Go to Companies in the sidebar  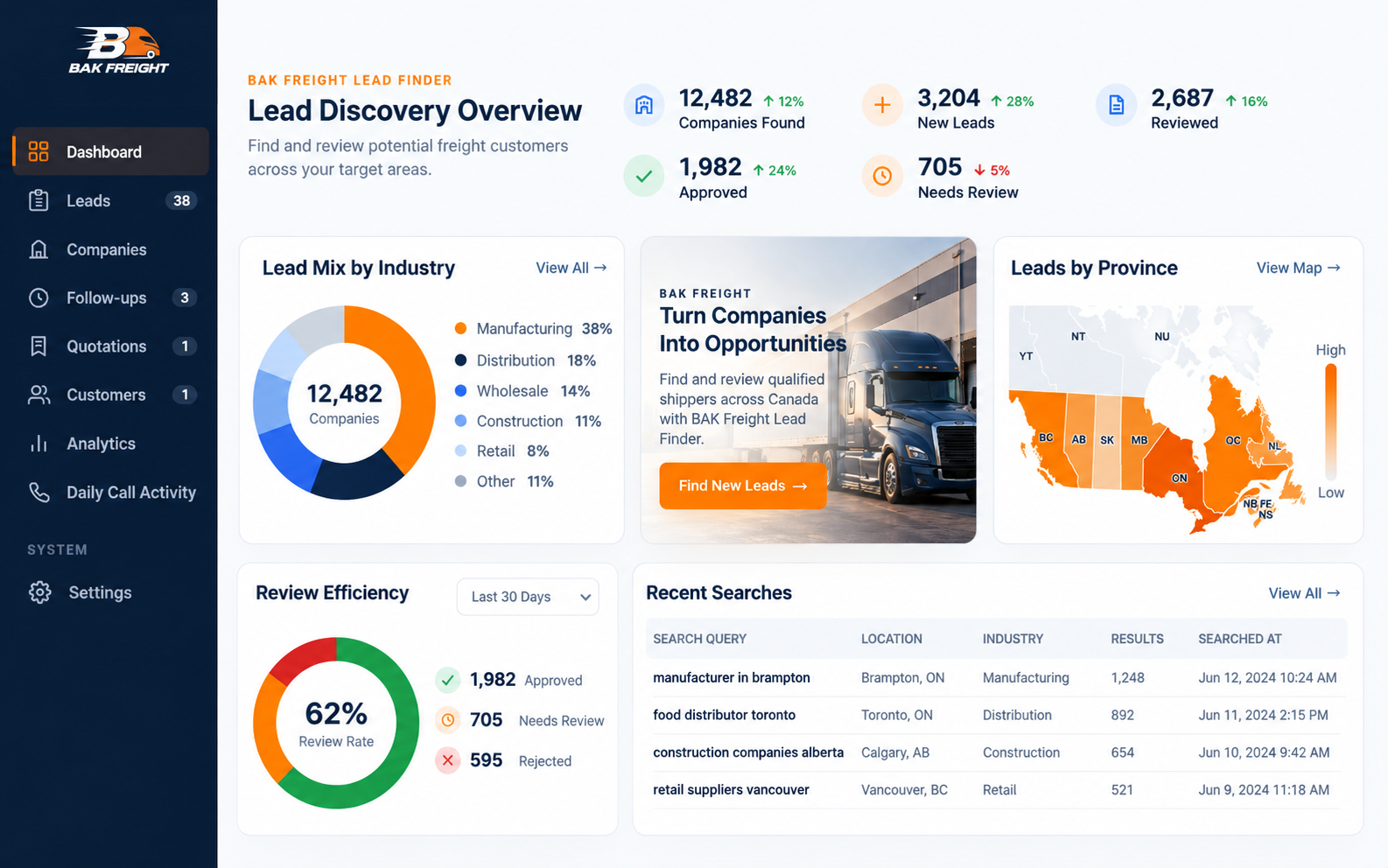pos(111,249)
